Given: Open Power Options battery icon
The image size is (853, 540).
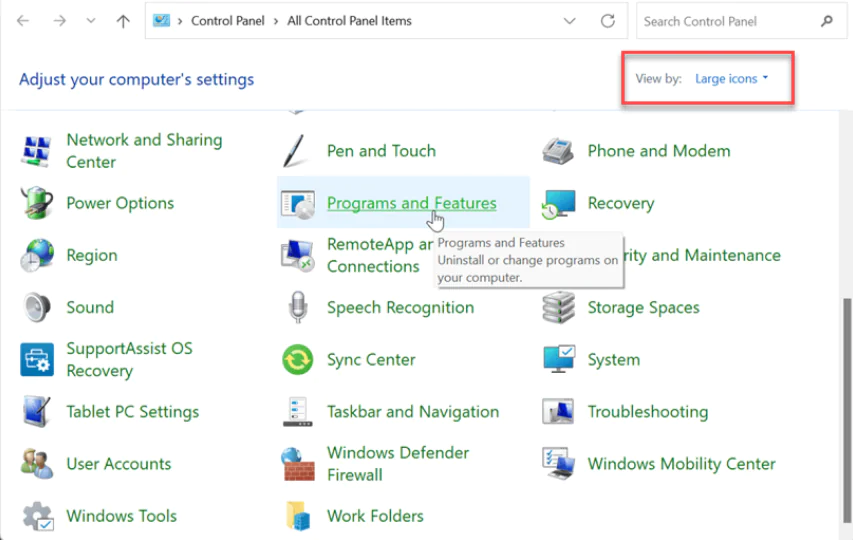Looking at the screenshot, I should [37, 203].
